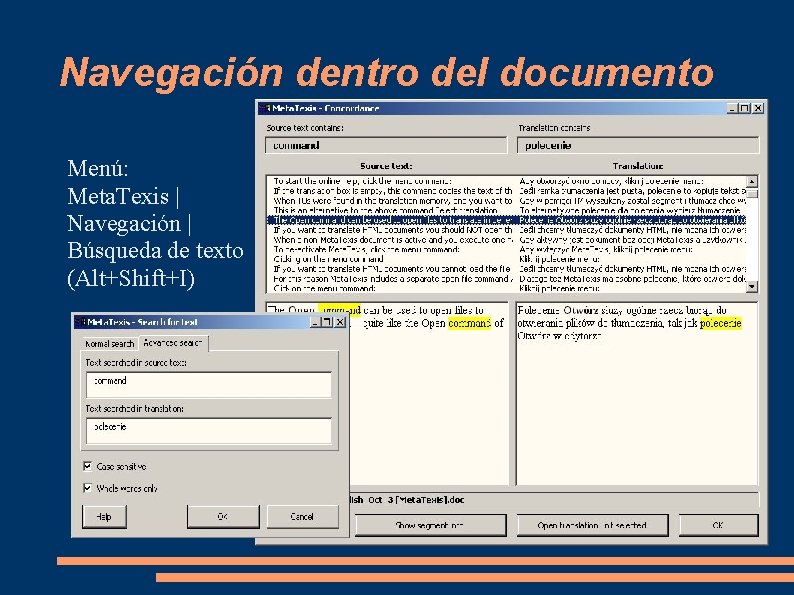Toggle the Case sensitive checkbox
The image size is (794, 595).
tap(88, 466)
